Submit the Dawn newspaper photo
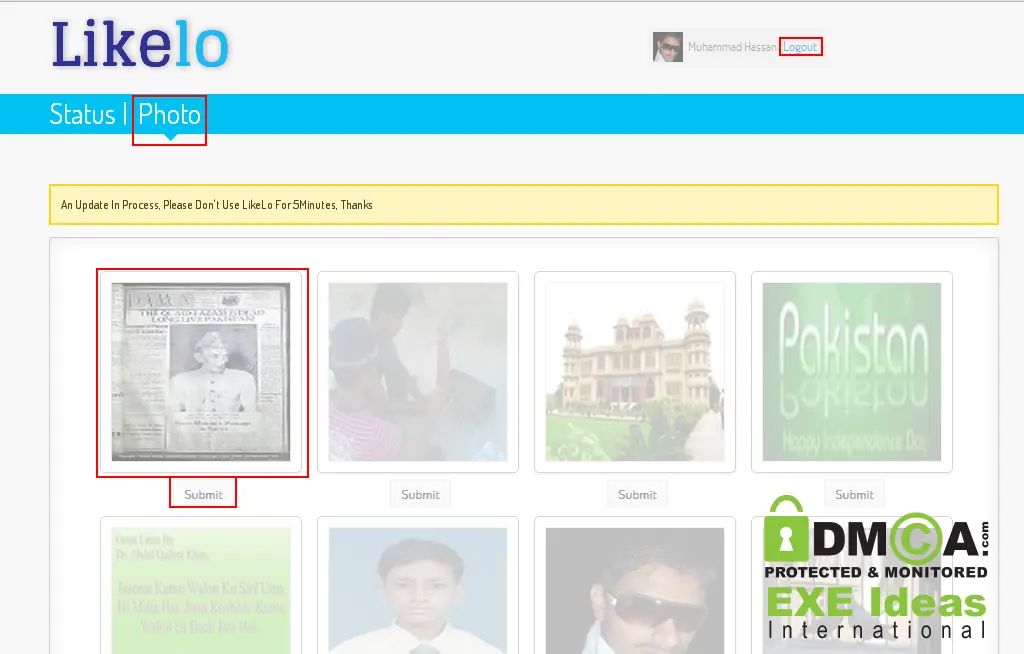Viewport: 1024px width, 654px height. tap(203, 495)
